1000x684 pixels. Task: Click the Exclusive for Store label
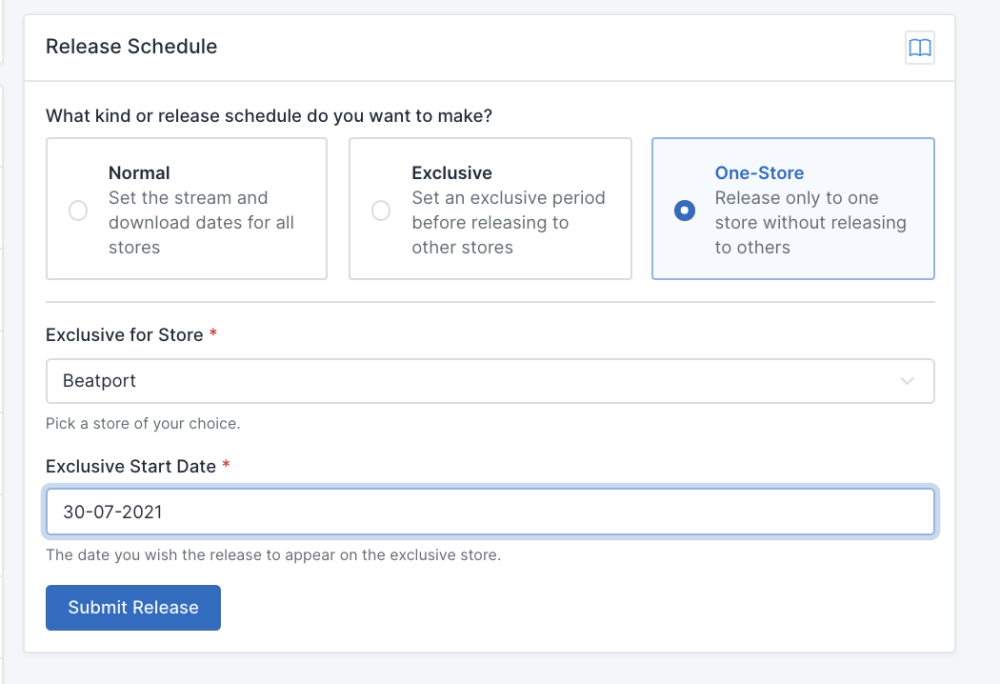tap(124, 335)
